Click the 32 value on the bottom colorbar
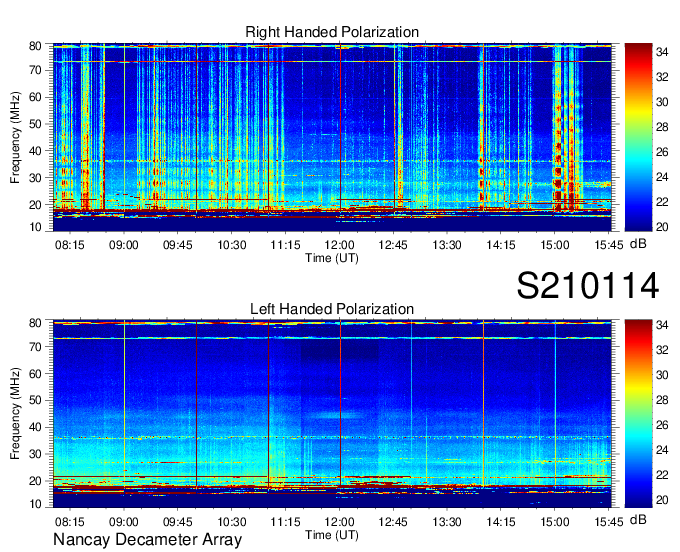The height and width of the screenshot is (552, 680). coord(662,350)
